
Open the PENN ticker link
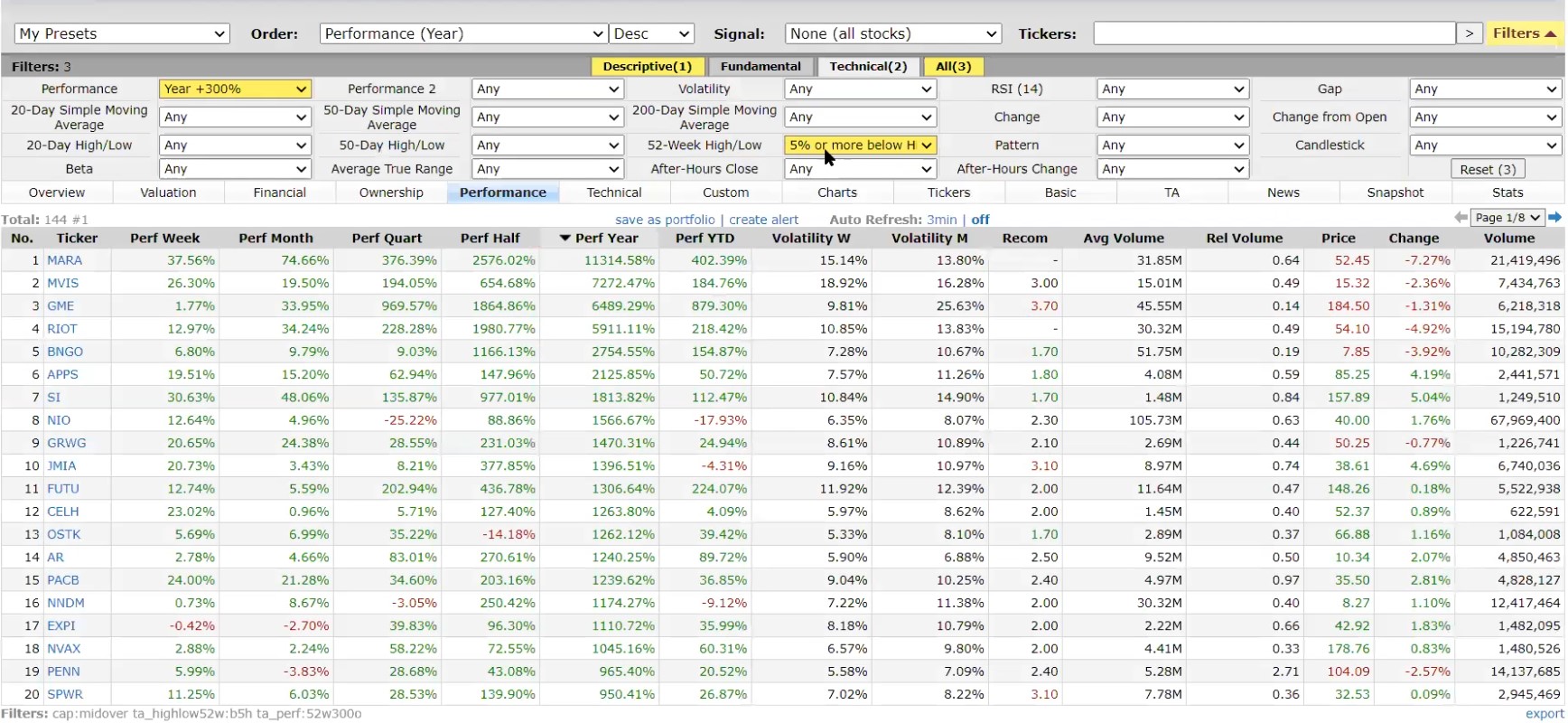coord(63,671)
